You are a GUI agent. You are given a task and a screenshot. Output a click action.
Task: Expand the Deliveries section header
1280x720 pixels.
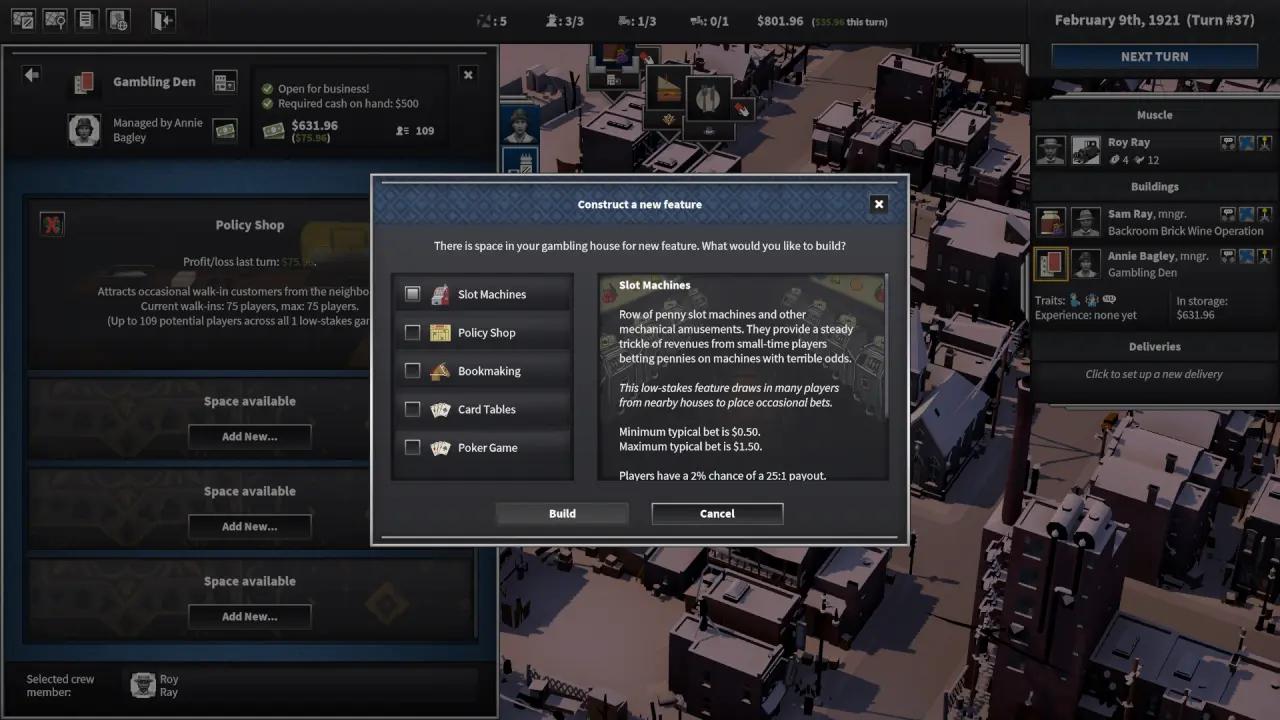click(x=1154, y=347)
